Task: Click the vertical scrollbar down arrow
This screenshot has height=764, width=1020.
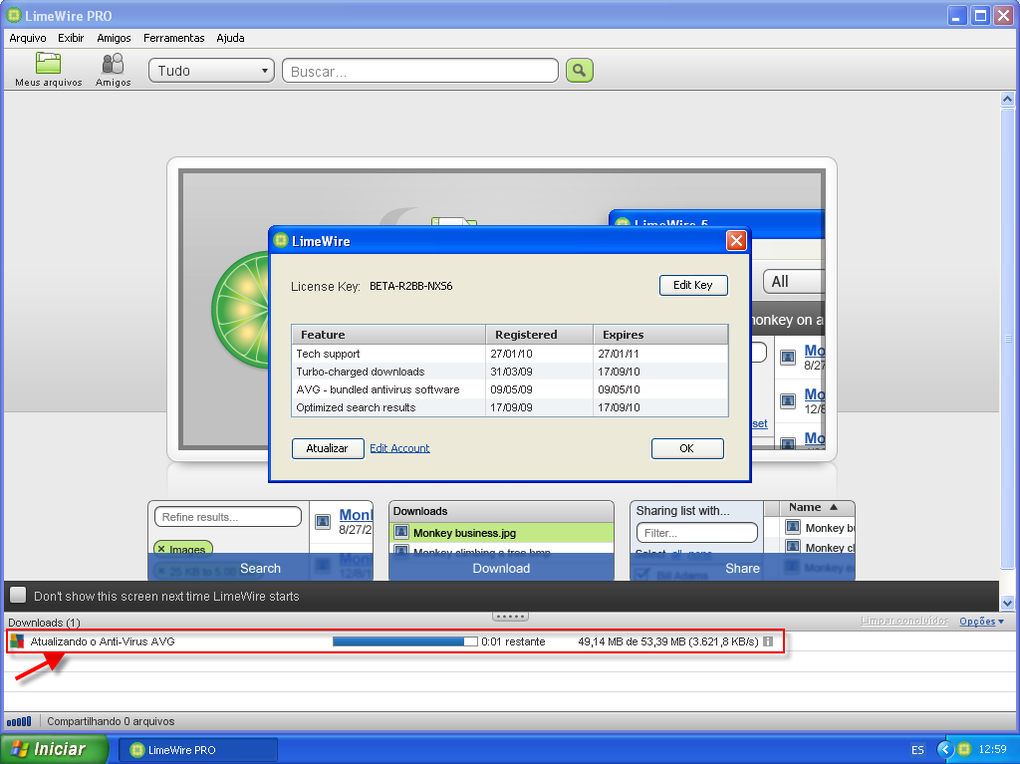Action: point(1007,603)
